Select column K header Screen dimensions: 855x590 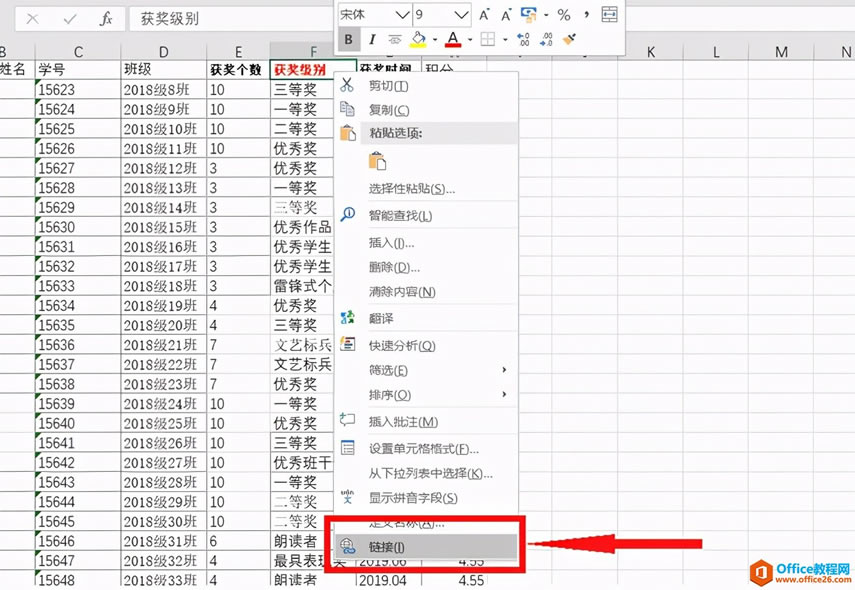click(651, 52)
